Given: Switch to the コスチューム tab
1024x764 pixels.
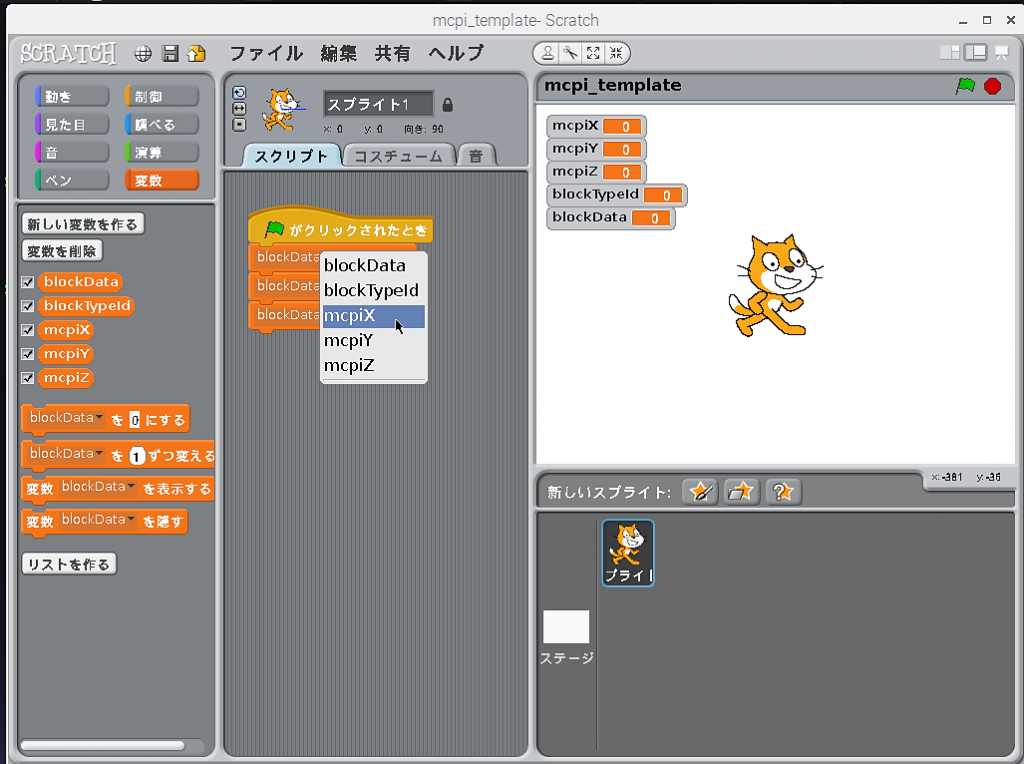Looking at the screenshot, I should click(398, 156).
